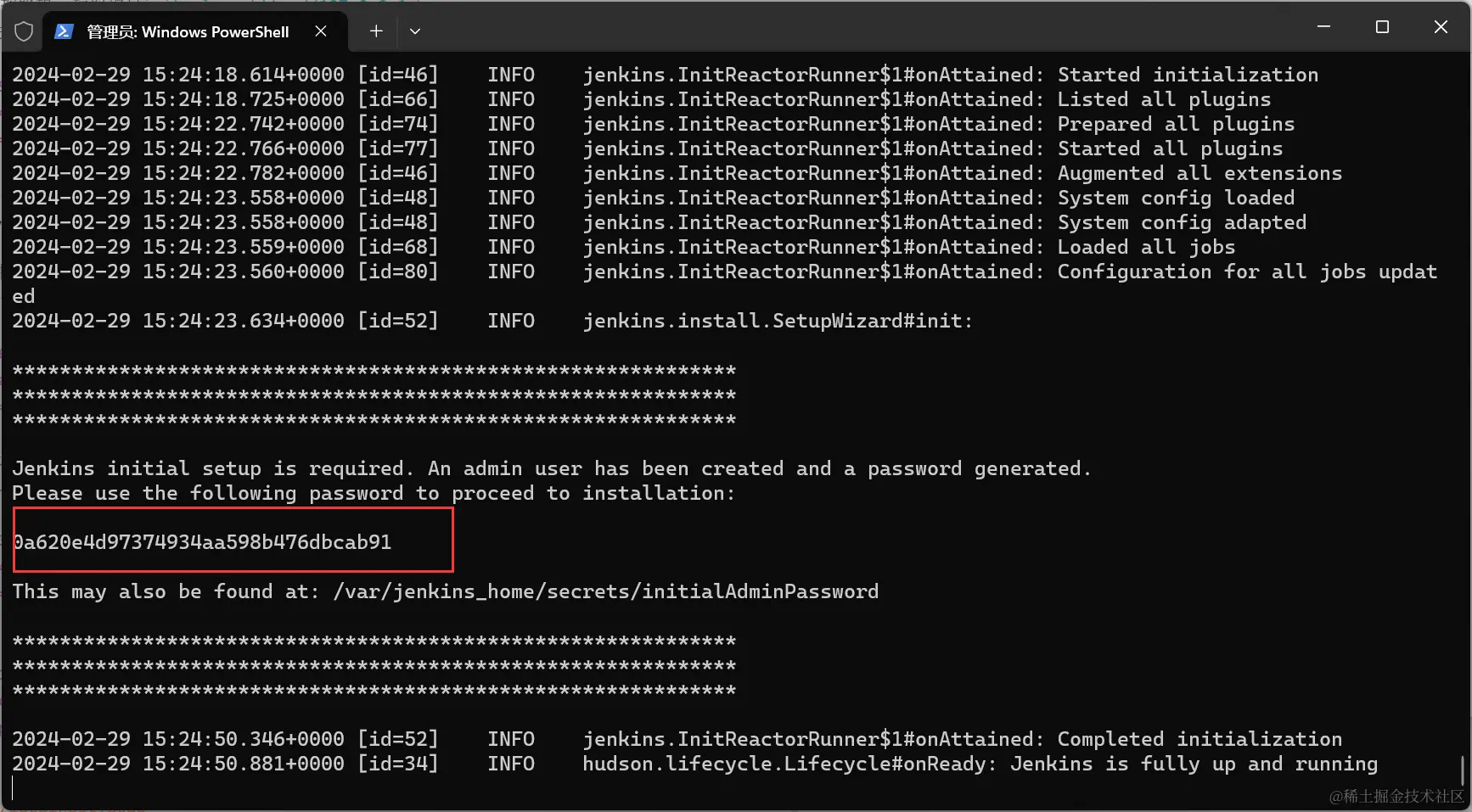
Task: Click the text 'Started initialization'
Action: (1188, 75)
